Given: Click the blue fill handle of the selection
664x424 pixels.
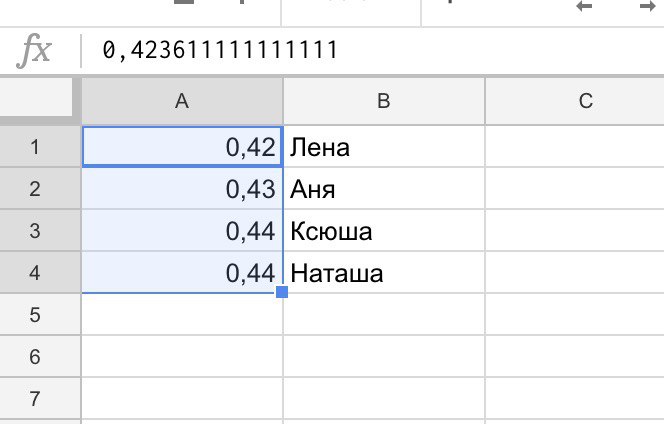Looking at the screenshot, I should click(x=282, y=292).
